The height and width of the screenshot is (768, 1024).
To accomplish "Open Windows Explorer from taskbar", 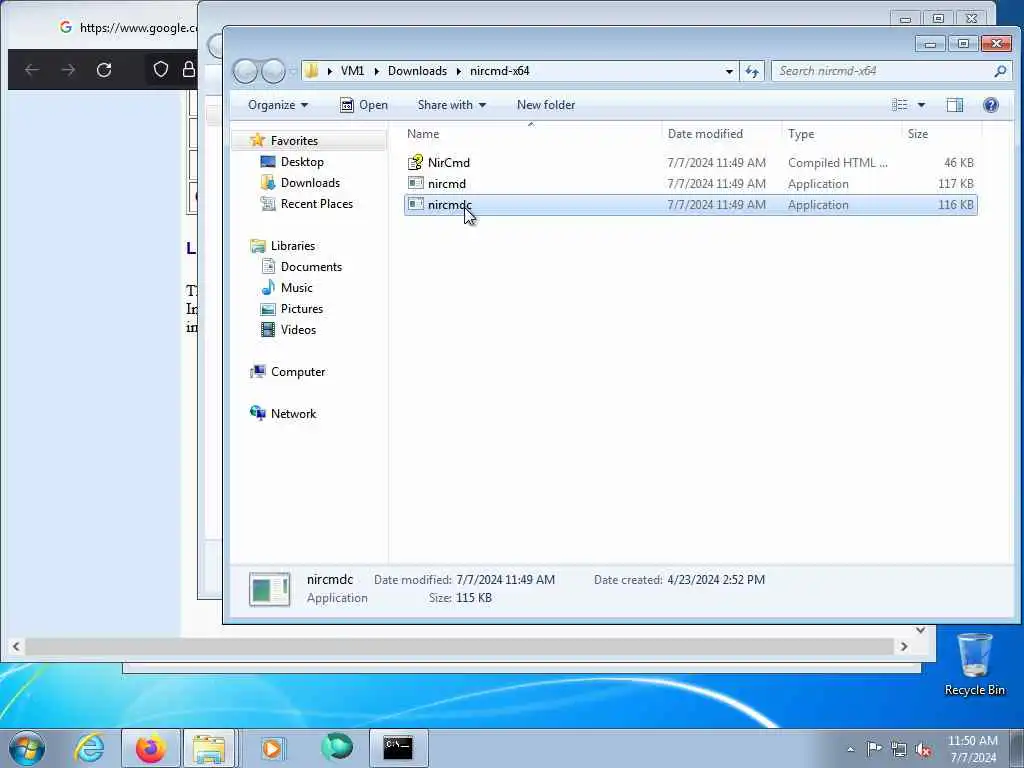I will tap(209, 748).
